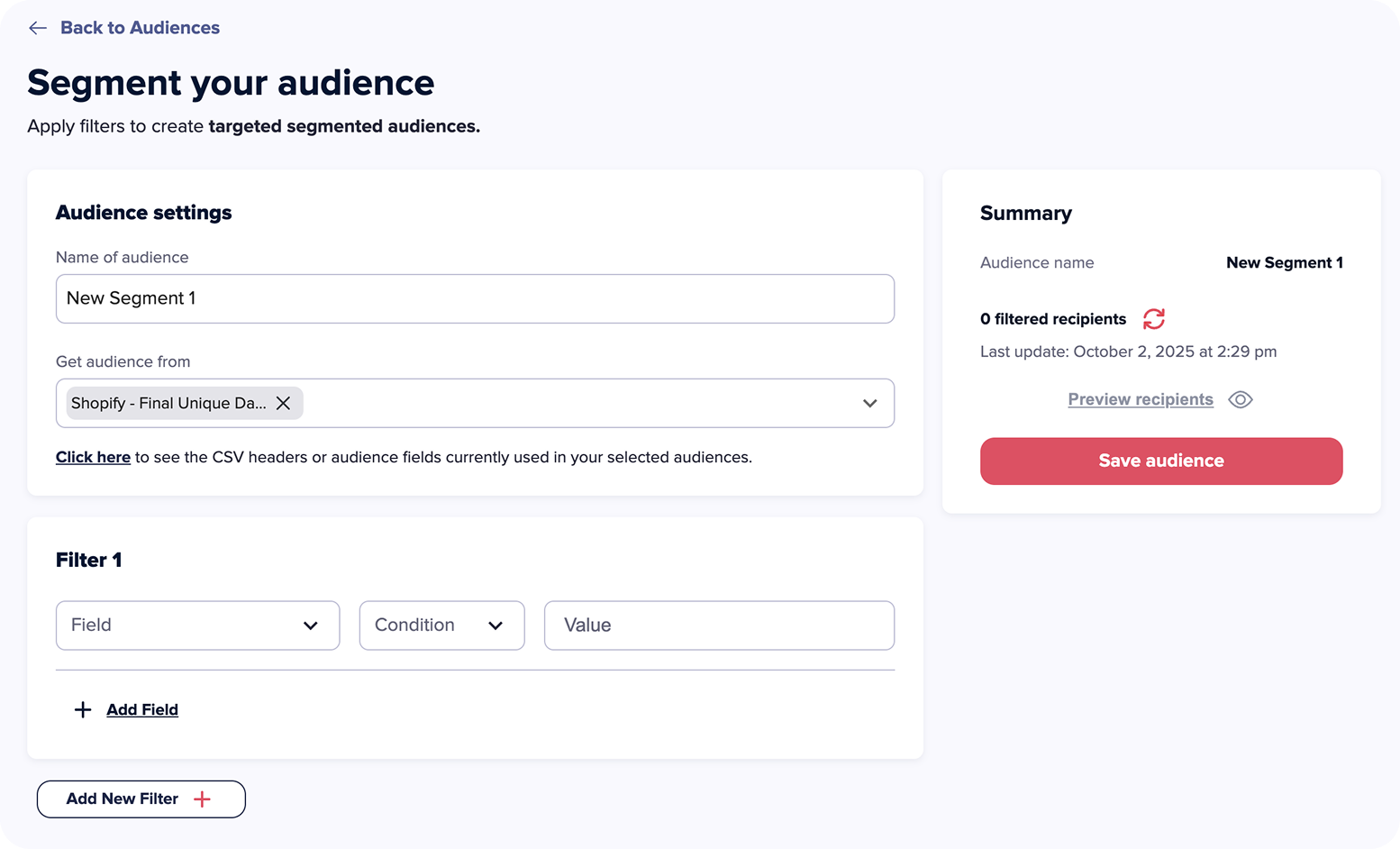Open the Field dropdown
The width and height of the screenshot is (1400, 849).
coord(197,625)
